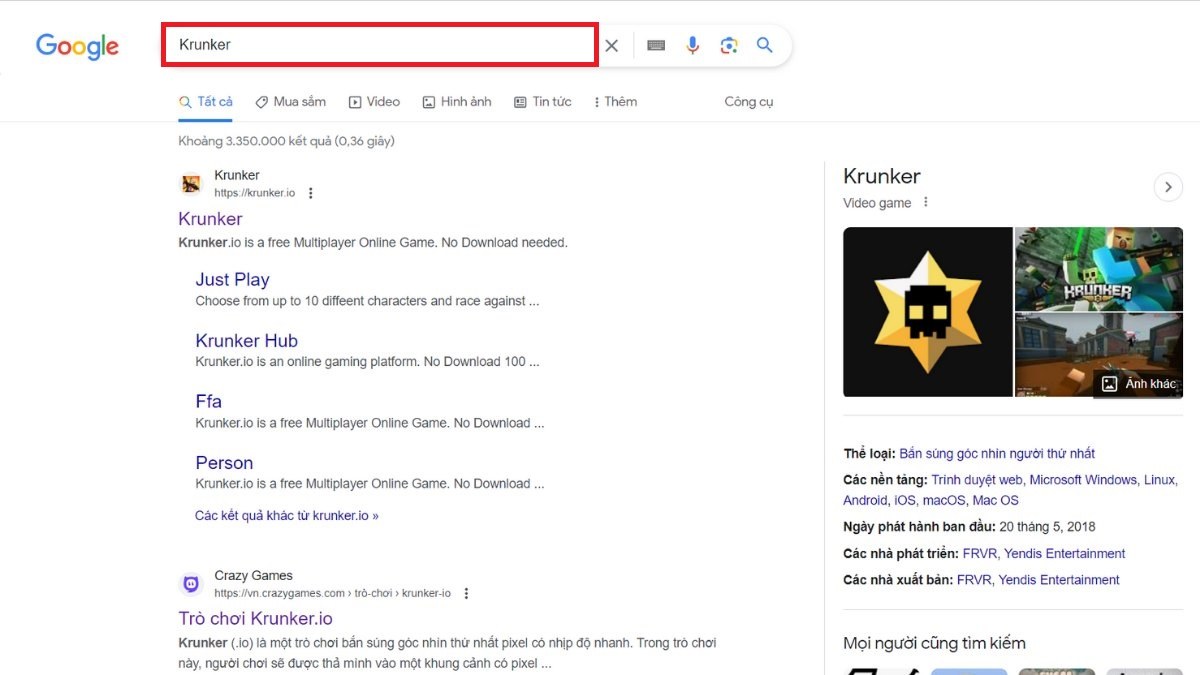The image size is (1200, 675).
Task: Switch to the Tin tức tab
Action: tap(543, 102)
